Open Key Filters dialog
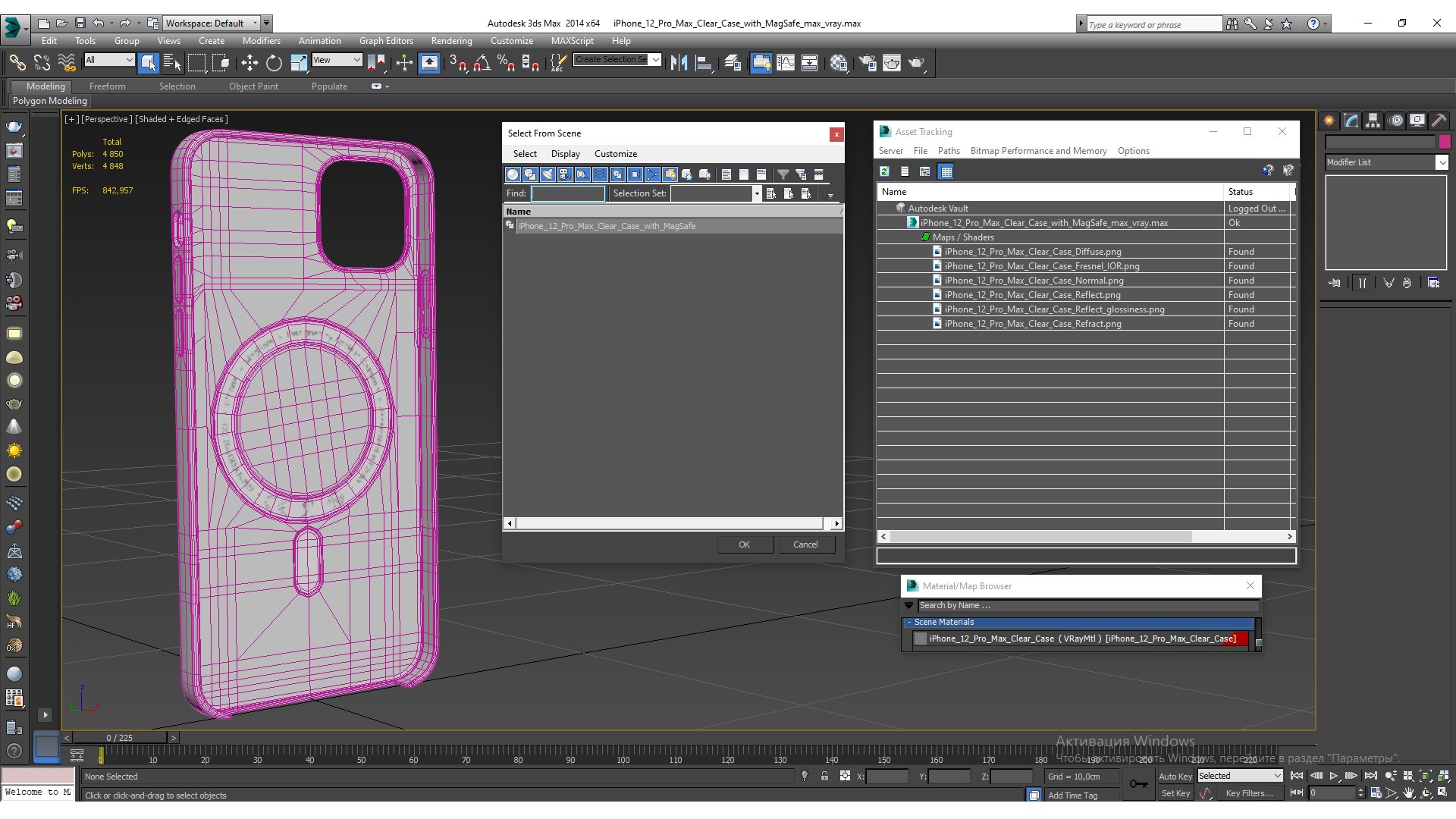This screenshot has width=1456, height=819. [x=1249, y=793]
